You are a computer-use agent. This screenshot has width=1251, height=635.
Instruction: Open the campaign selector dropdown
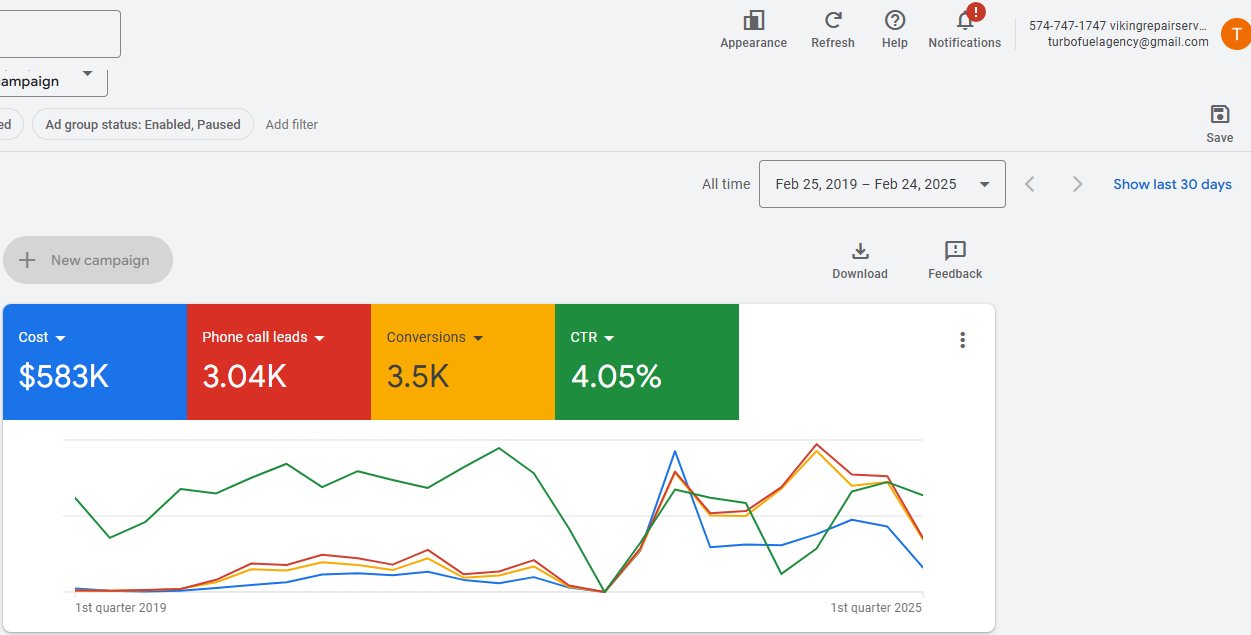pos(54,82)
